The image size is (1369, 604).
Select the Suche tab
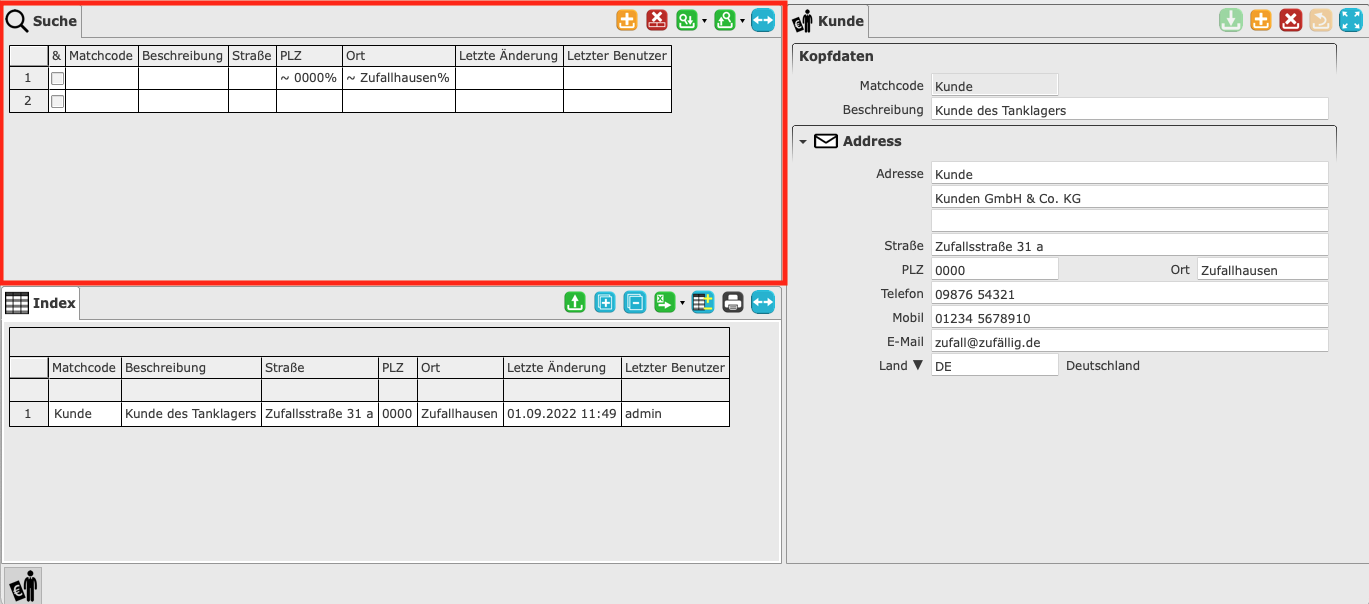point(42,21)
